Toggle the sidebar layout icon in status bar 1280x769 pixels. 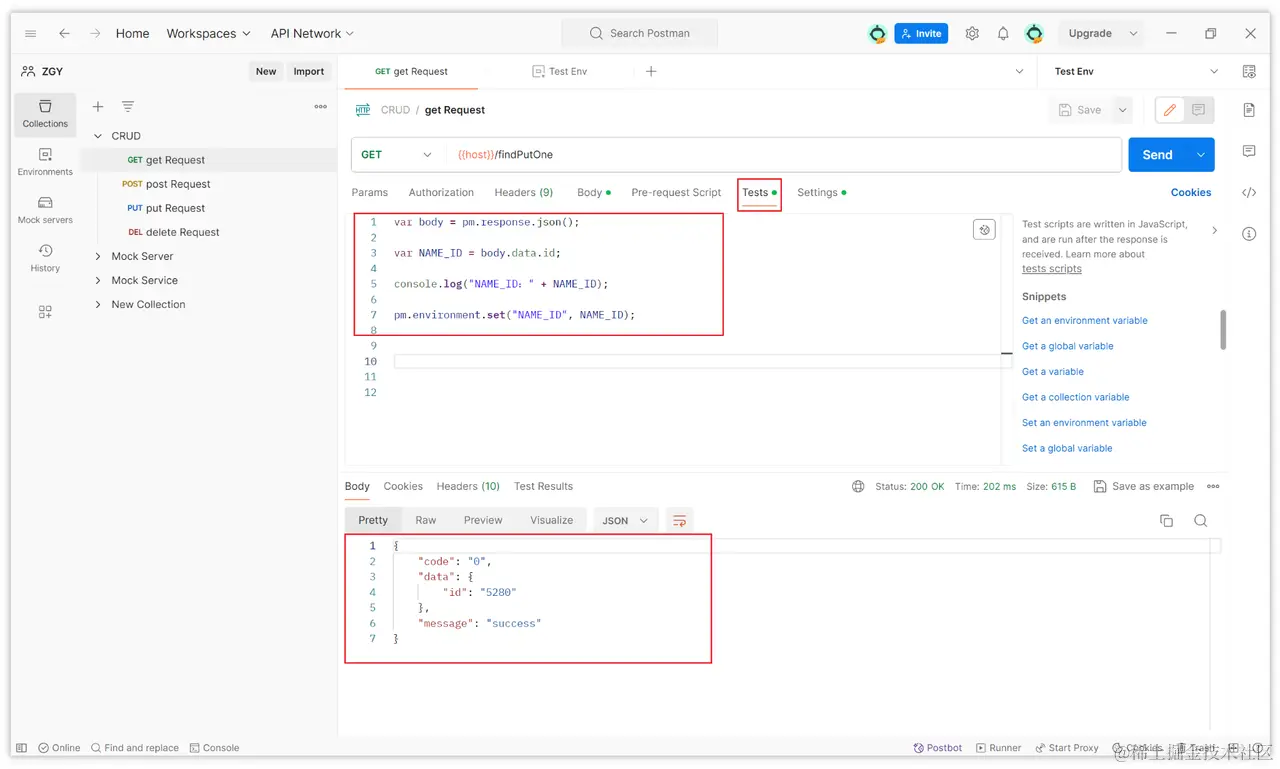(x=22, y=748)
